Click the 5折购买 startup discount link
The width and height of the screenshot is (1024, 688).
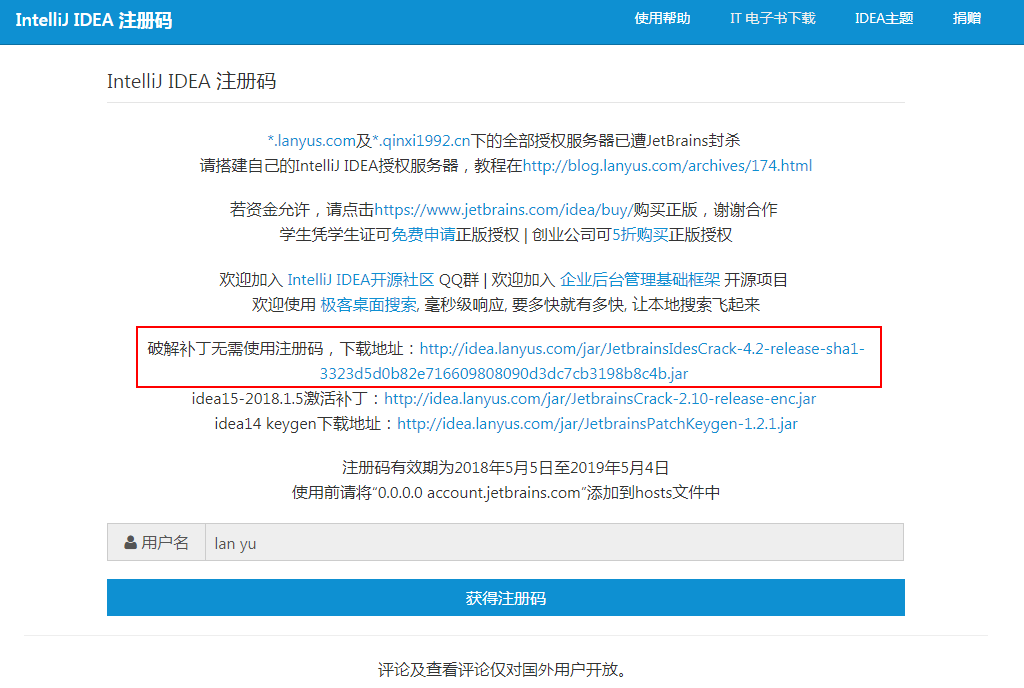(640, 234)
